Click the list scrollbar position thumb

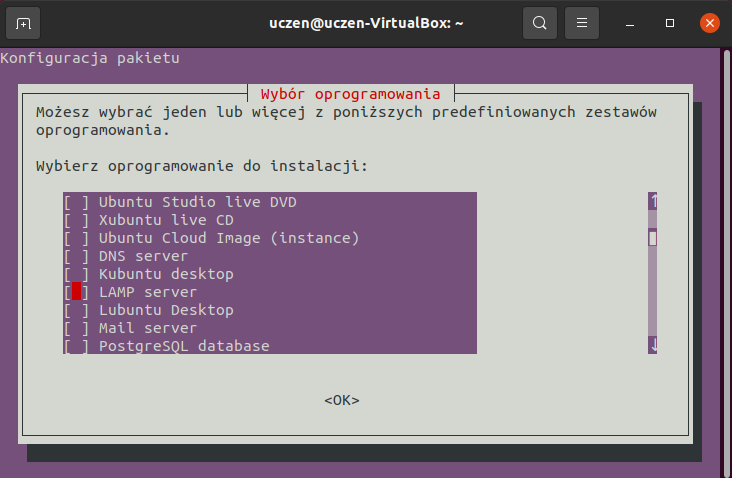[653, 238]
